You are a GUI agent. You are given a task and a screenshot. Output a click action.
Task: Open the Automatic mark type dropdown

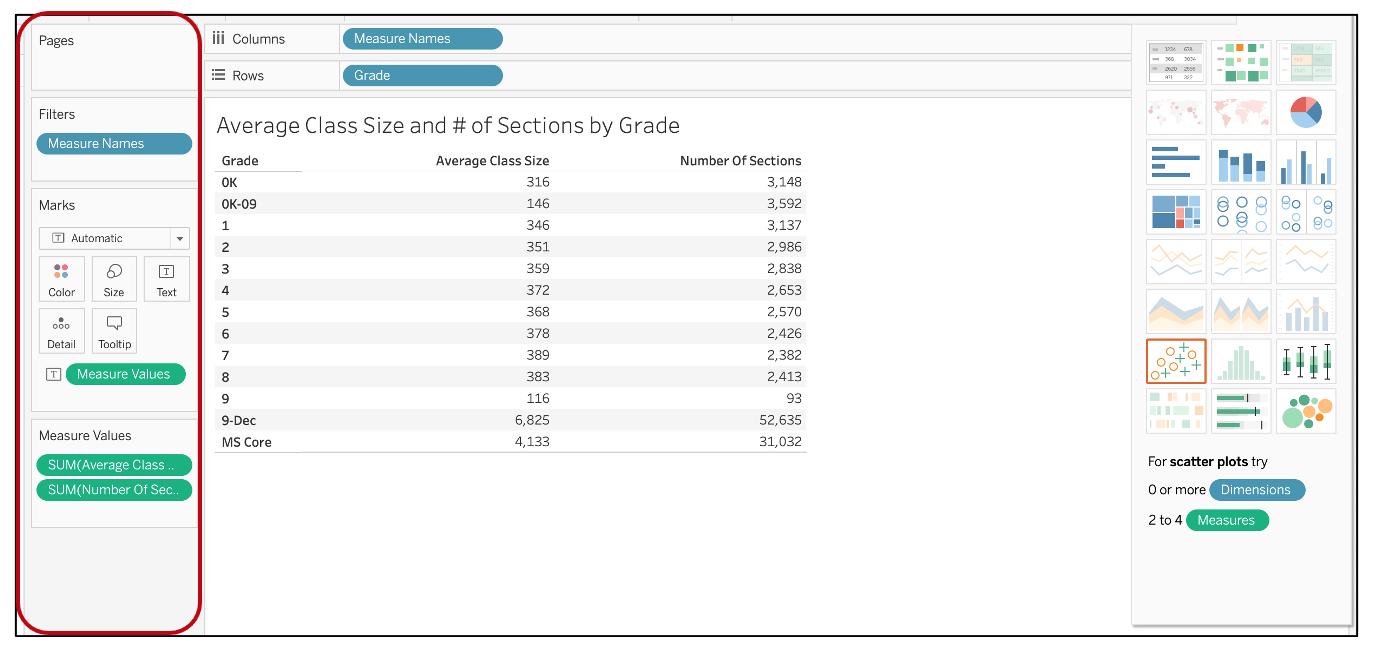(113, 238)
